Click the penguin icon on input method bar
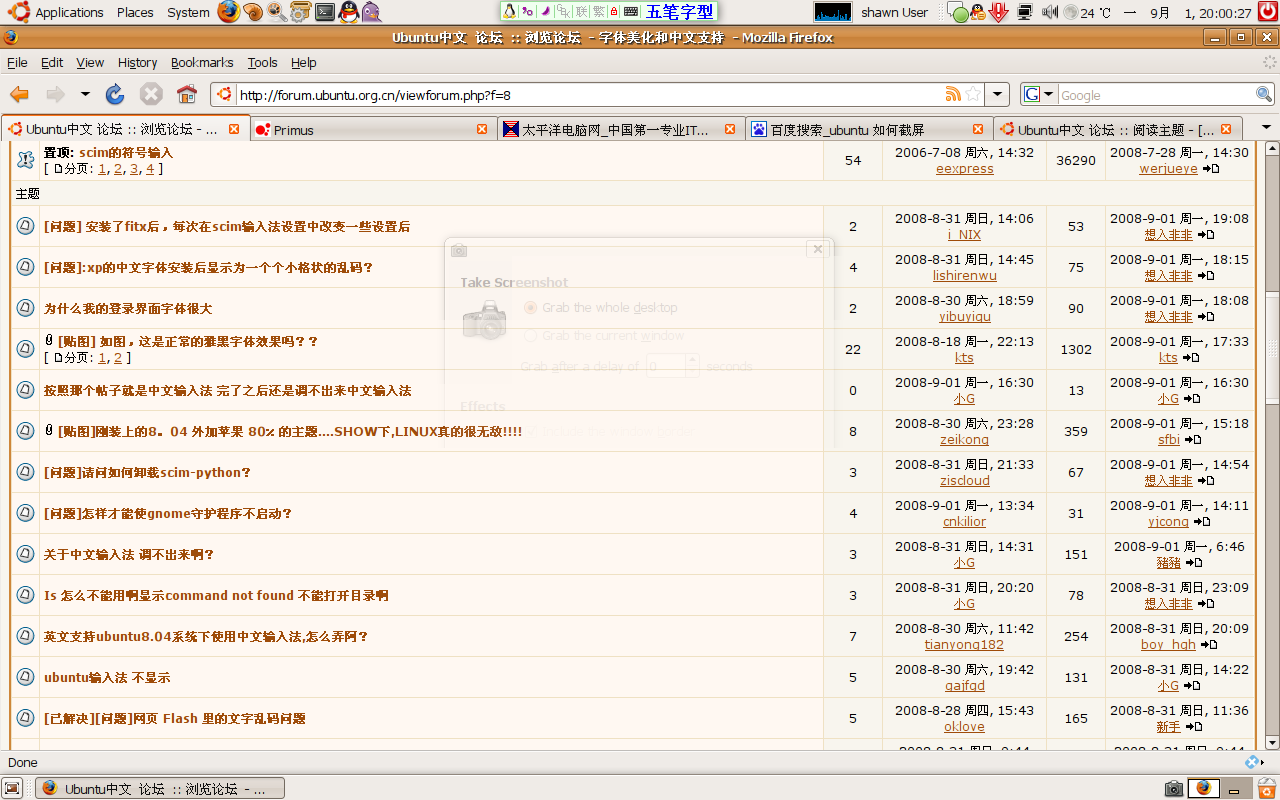The image size is (1280, 800). pyautogui.click(x=510, y=12)
